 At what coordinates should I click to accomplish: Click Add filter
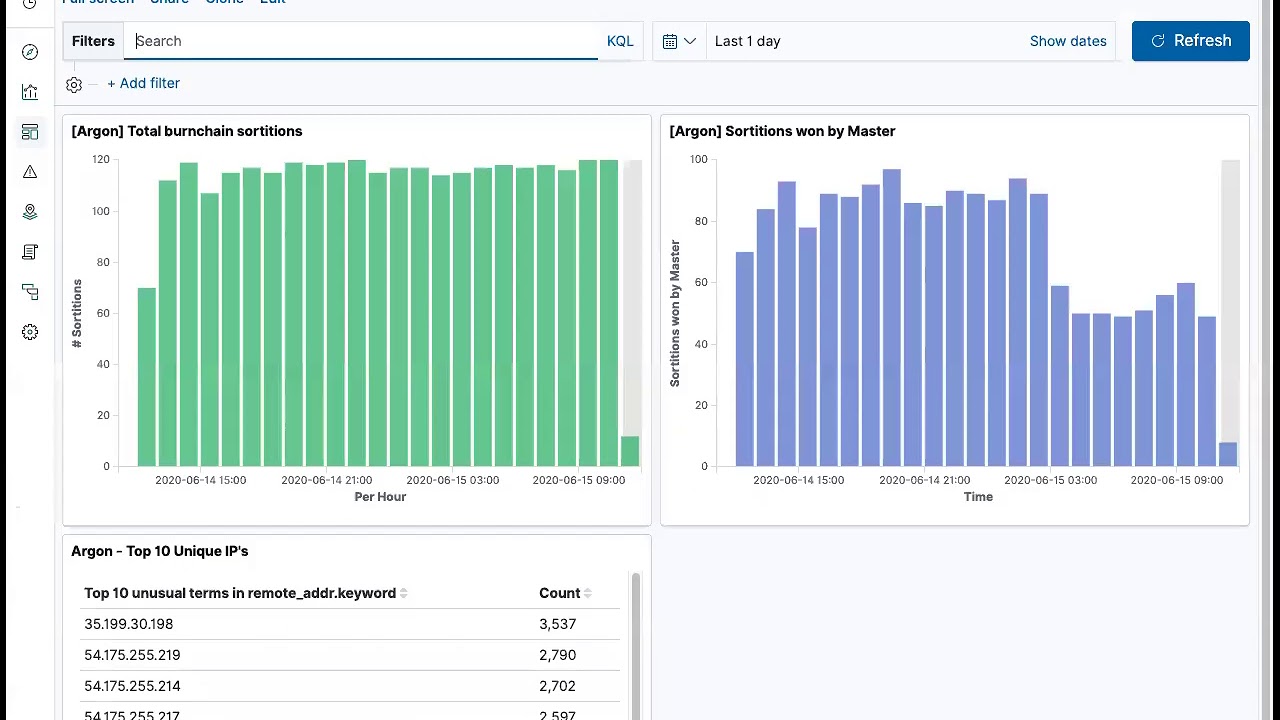pos(144,83)
